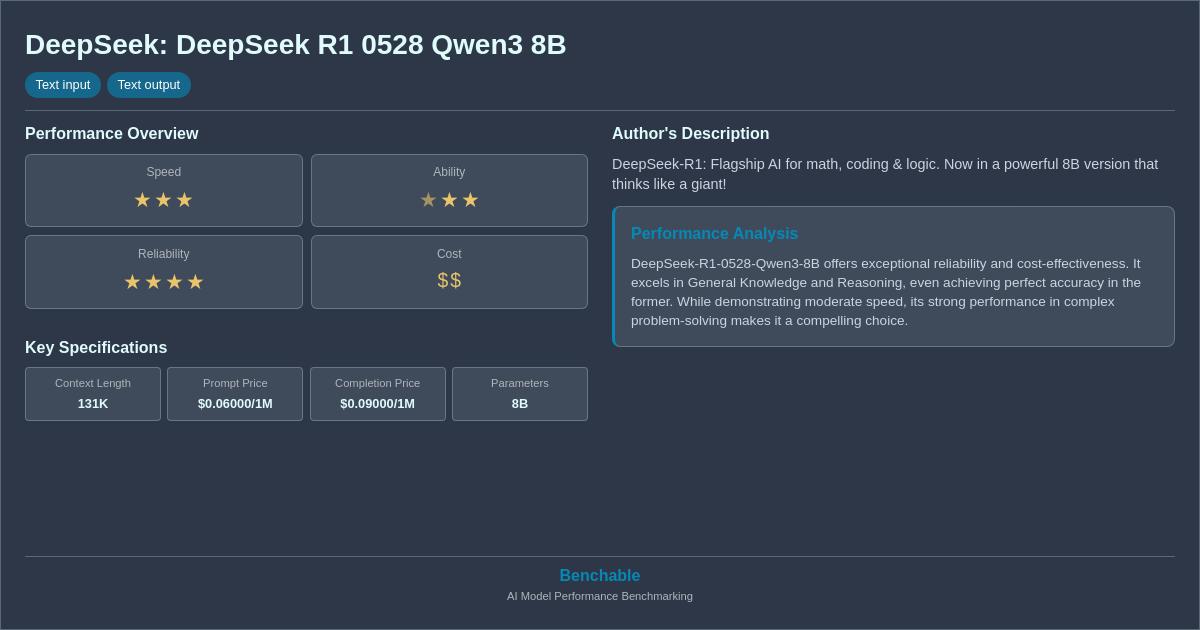Toggle the "Text input" capability badge
Viewport: 1200px width, 630px height.
(63, 85)
